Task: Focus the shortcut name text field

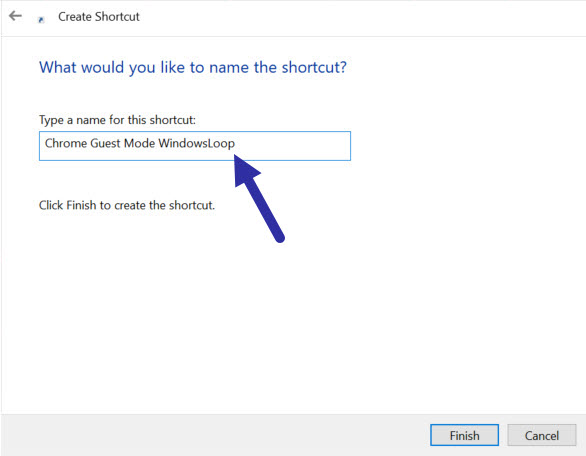Action: 195,146
